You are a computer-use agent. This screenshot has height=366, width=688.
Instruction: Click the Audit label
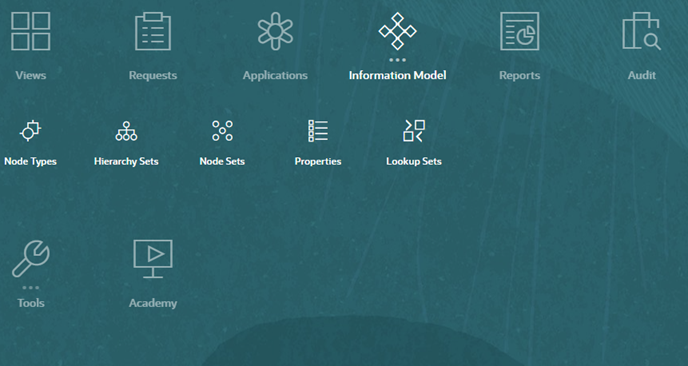click(x=642, y=75)
